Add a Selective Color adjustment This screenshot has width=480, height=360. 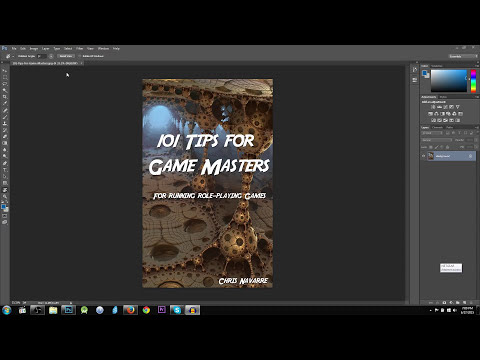tap(458, 120)
